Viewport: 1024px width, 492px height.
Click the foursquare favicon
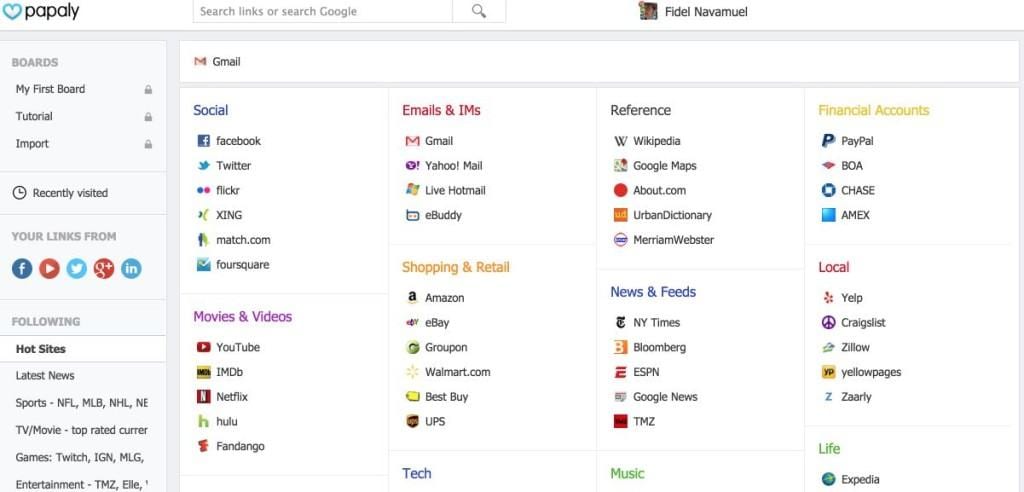[x=204, y=265]
